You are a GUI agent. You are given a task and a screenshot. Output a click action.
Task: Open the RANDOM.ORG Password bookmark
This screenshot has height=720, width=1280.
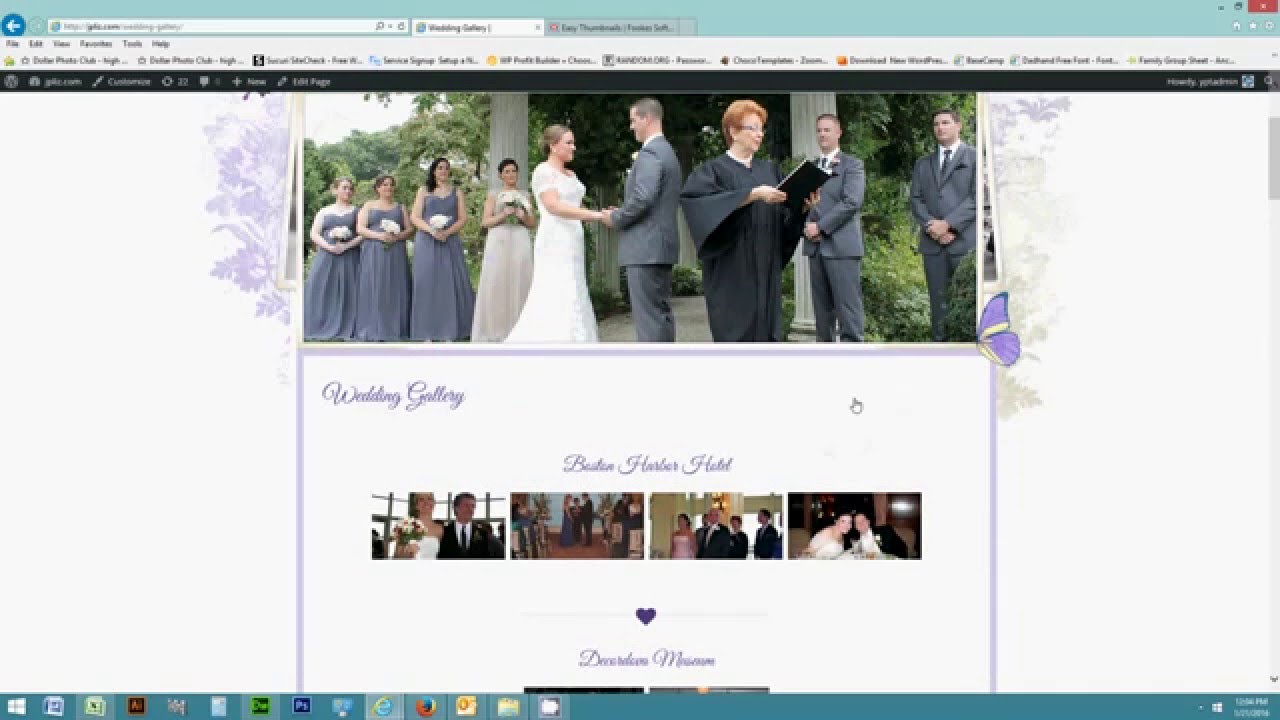658,60
